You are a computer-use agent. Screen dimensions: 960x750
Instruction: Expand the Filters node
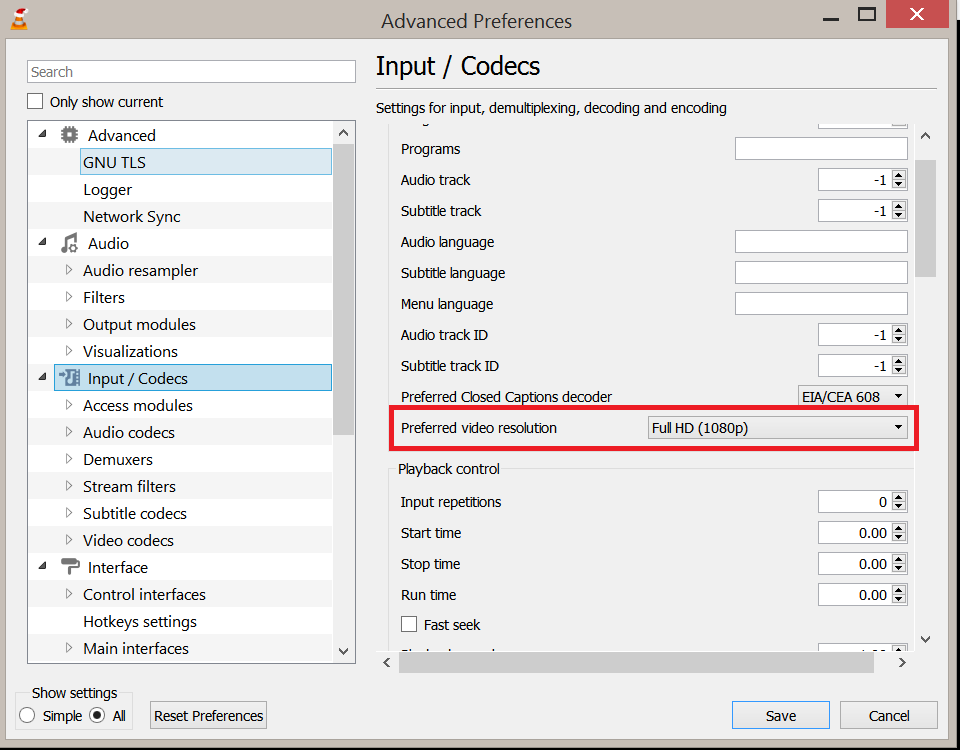(69, 296)
